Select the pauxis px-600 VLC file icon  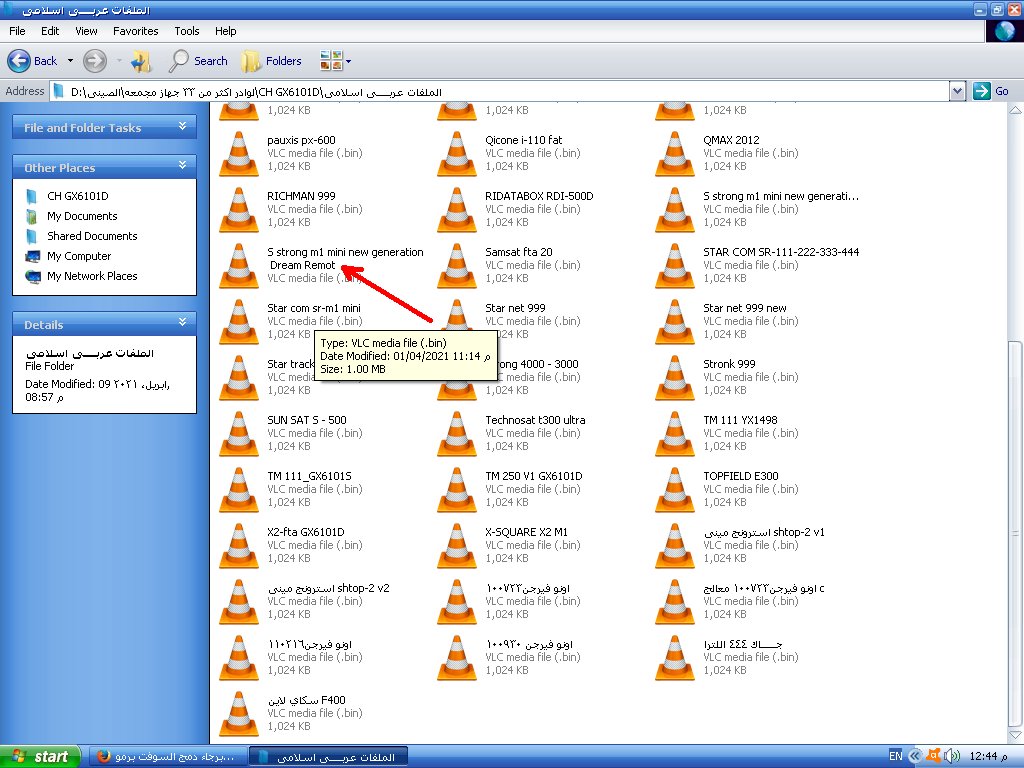point(239,153)
